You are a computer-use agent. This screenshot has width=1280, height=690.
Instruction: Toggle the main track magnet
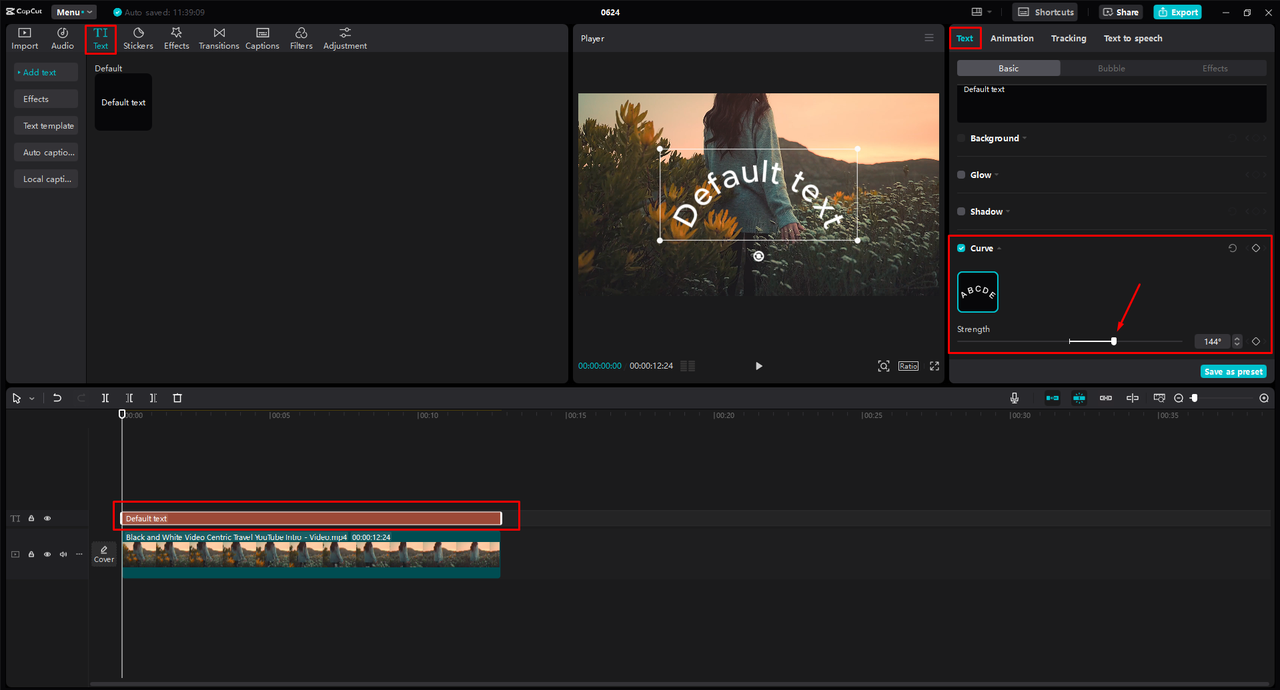coord(1052,398)
